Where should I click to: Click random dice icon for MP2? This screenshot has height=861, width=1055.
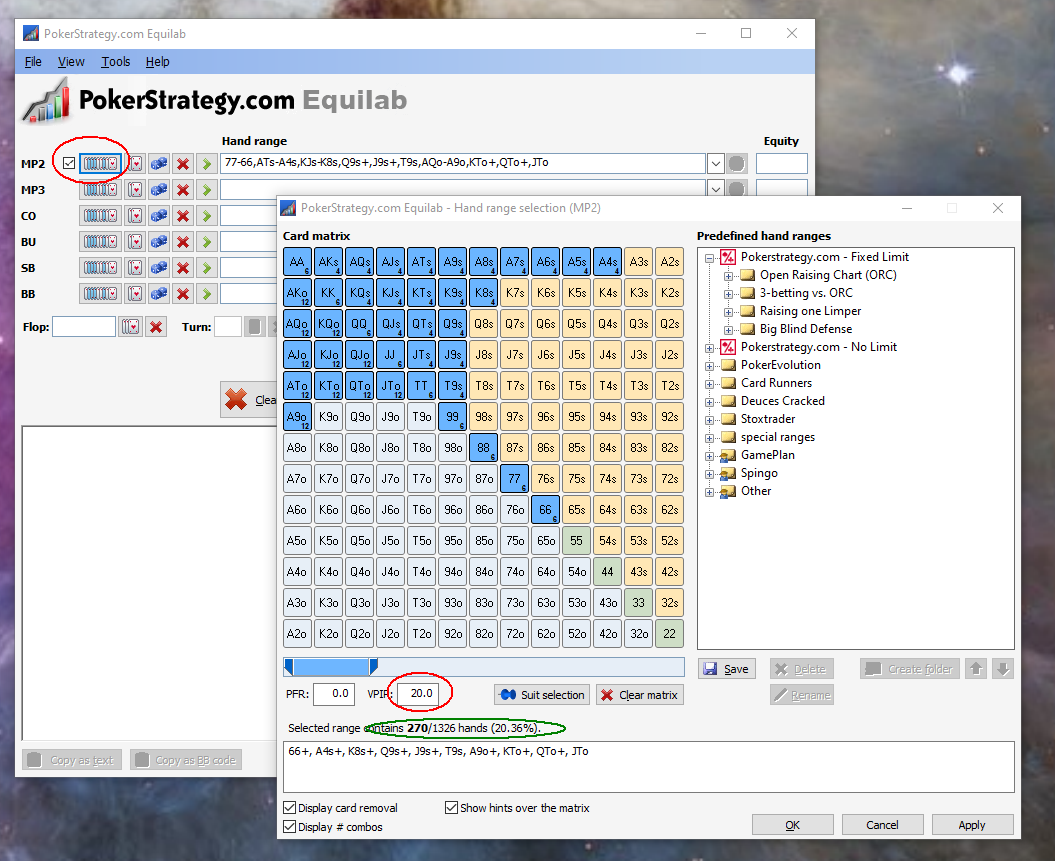coord(159,163)
